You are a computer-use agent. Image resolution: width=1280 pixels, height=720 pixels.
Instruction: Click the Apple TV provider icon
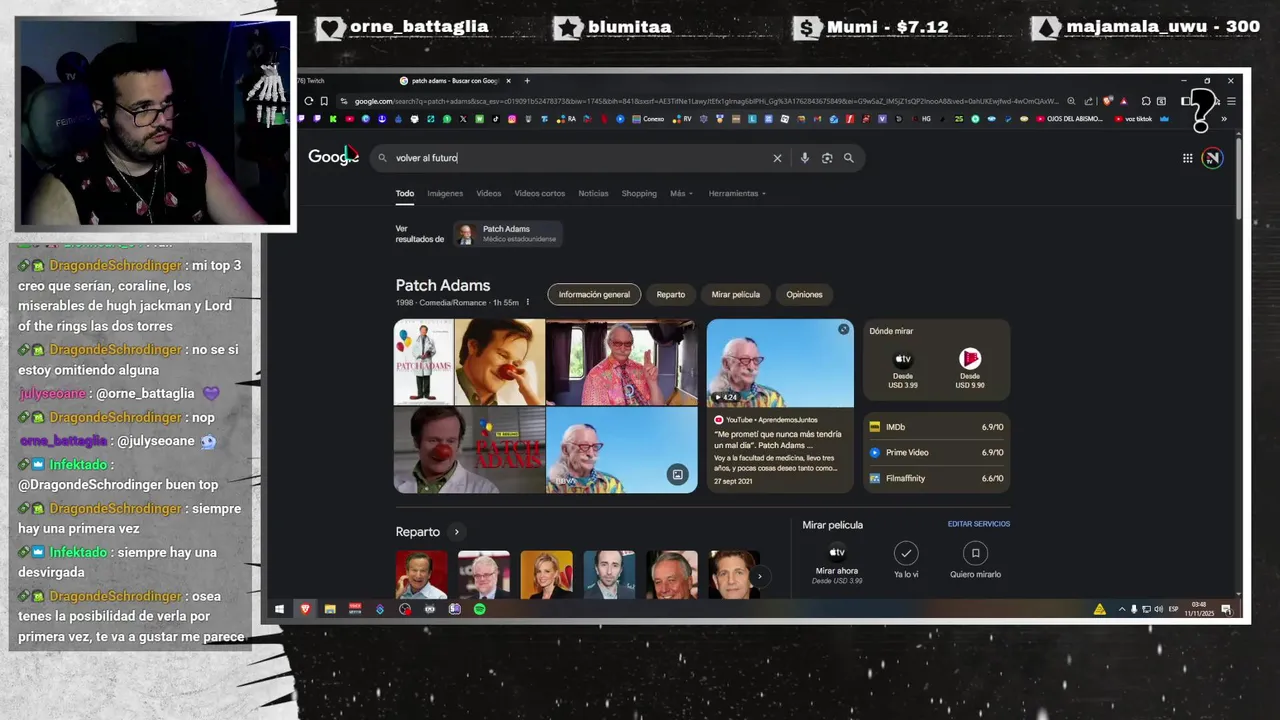(903, 359)
